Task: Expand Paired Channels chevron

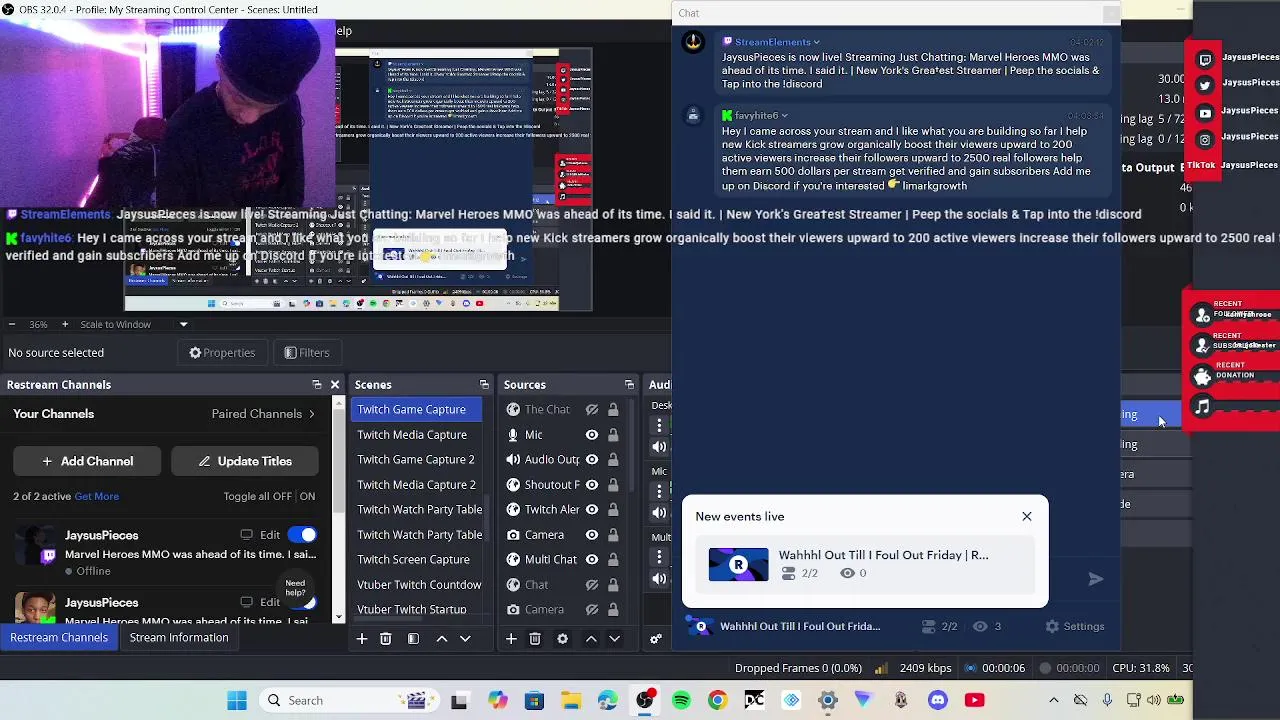Action: tap(311, 414)
